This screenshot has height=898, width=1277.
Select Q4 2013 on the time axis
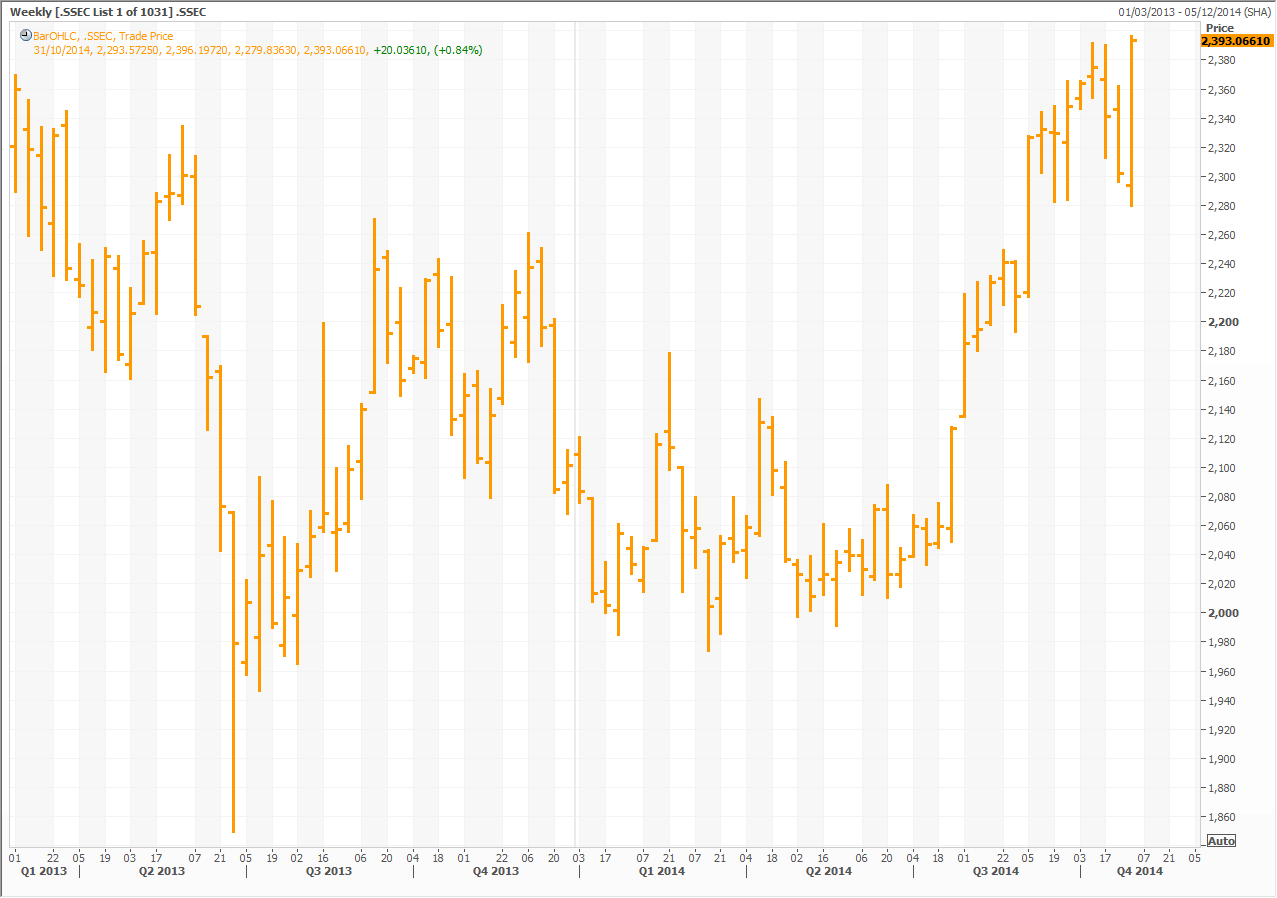pos(495,871)
